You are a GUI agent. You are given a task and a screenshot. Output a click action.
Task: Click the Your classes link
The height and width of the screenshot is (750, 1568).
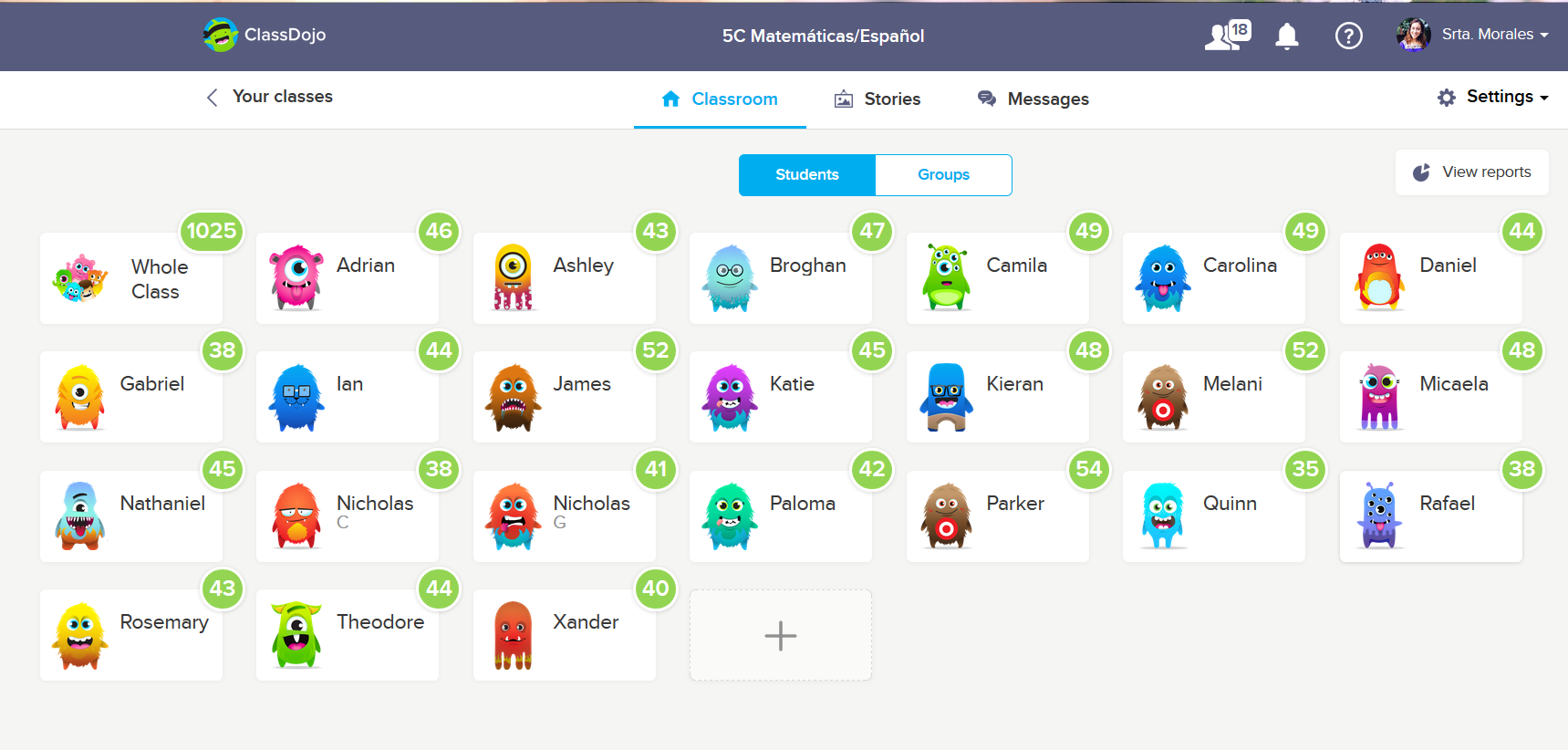point(283,97)
